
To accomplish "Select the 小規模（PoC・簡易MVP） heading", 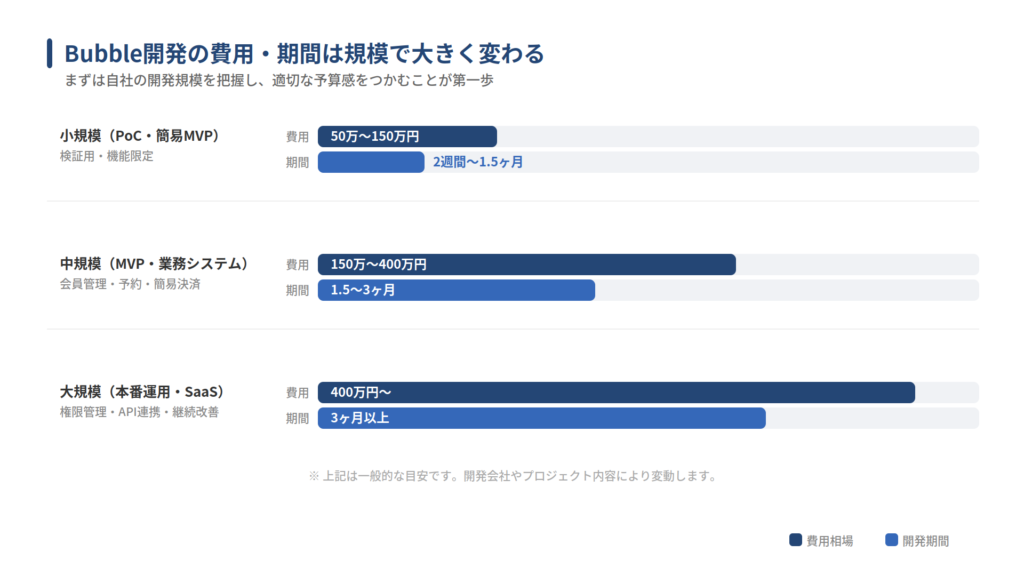I will pos(139,135).
